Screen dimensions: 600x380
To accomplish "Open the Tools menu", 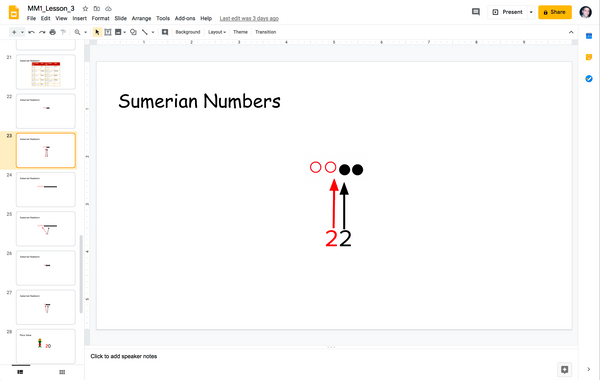I will [163, 18].
